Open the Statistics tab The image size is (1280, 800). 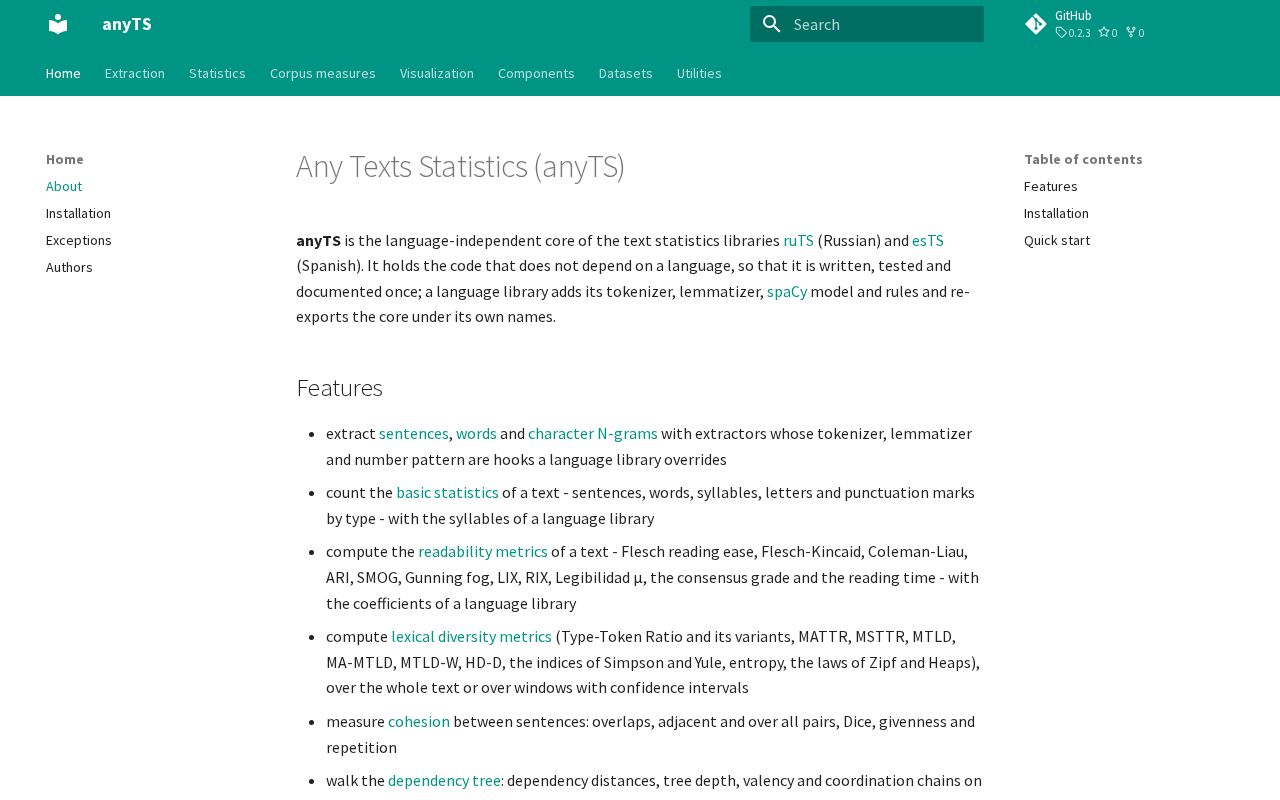(217, 73)
